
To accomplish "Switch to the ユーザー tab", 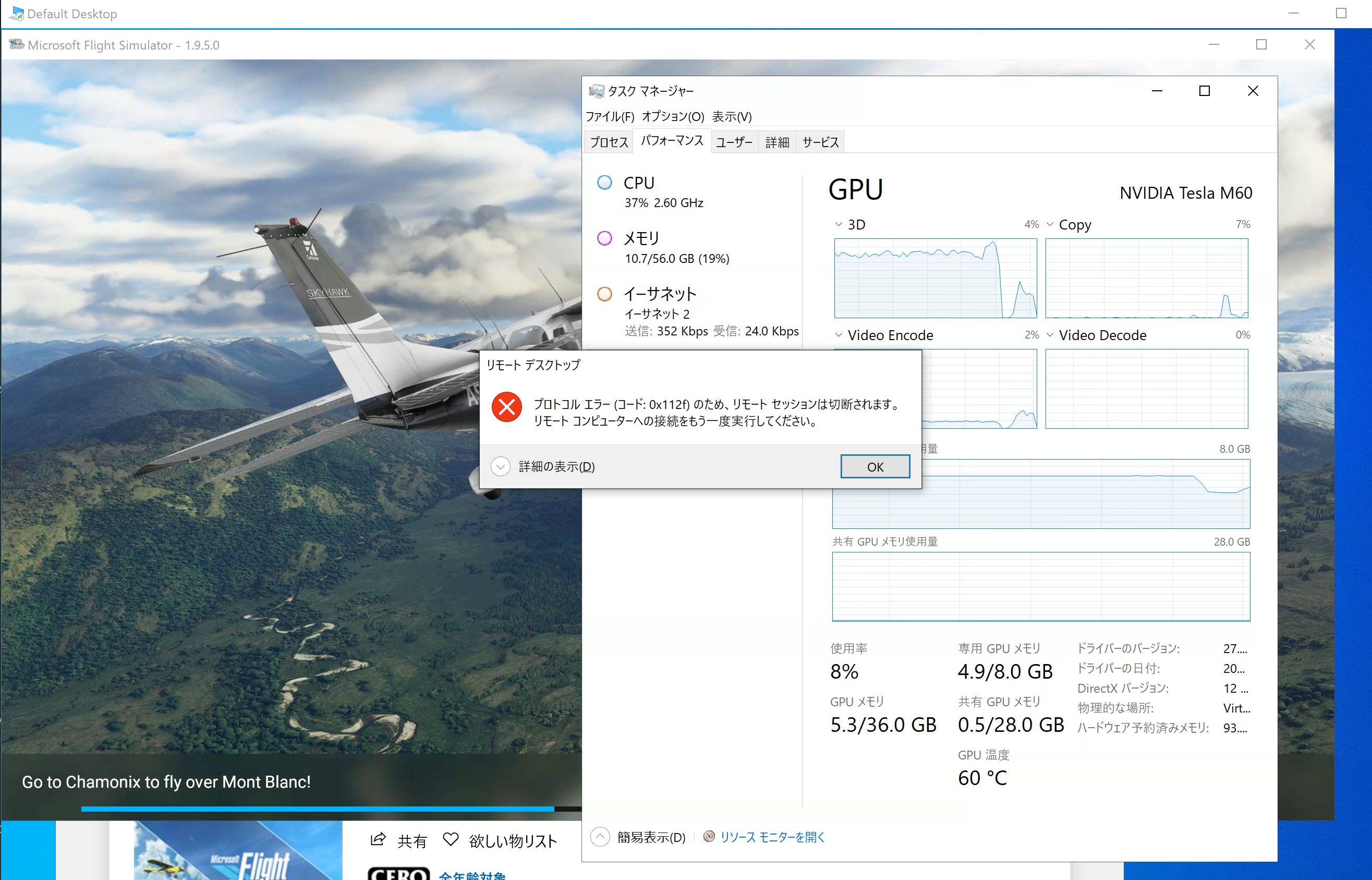I will tap(734, 142).
